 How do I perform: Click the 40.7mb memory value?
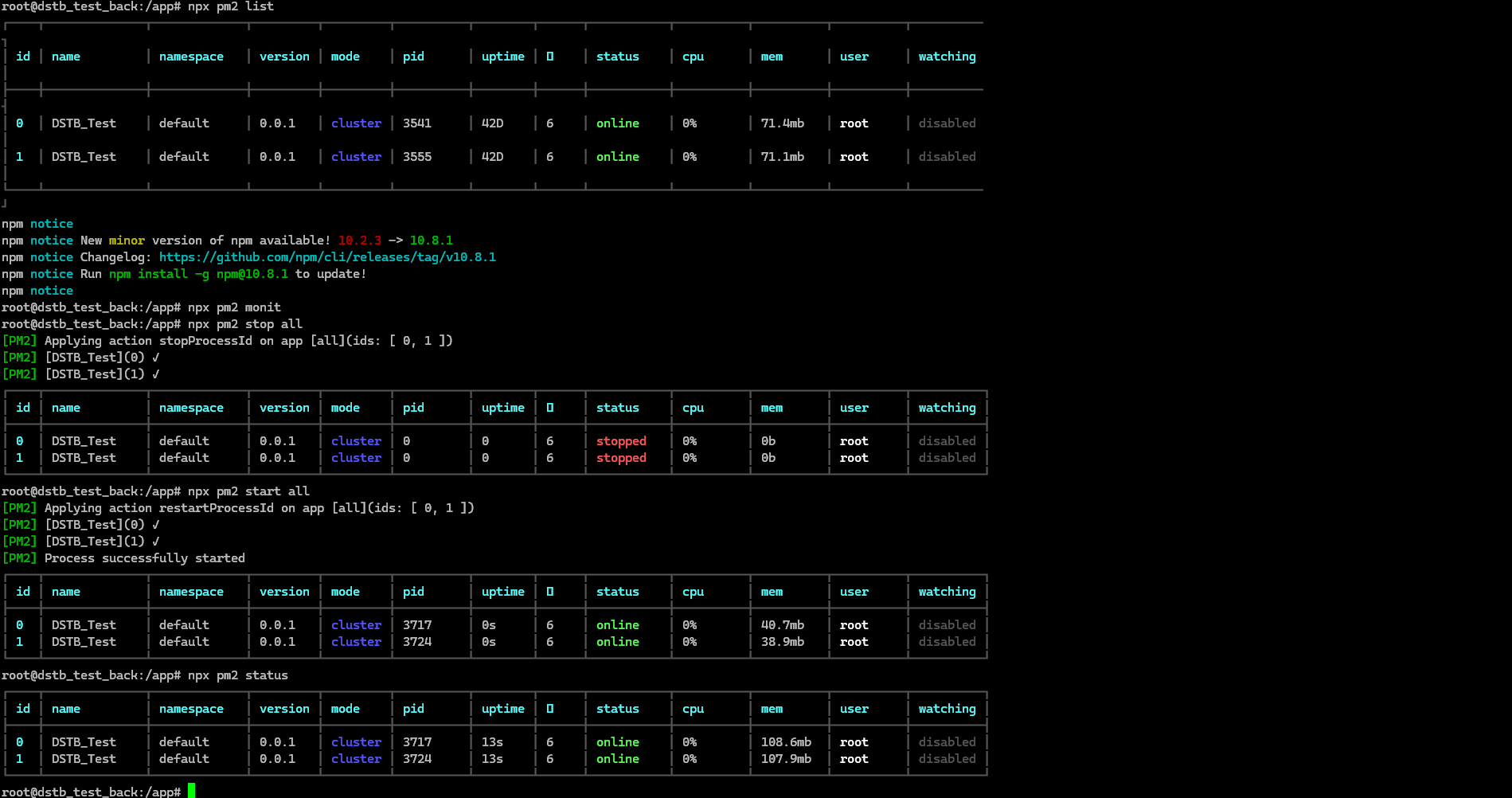pos(782,625)
